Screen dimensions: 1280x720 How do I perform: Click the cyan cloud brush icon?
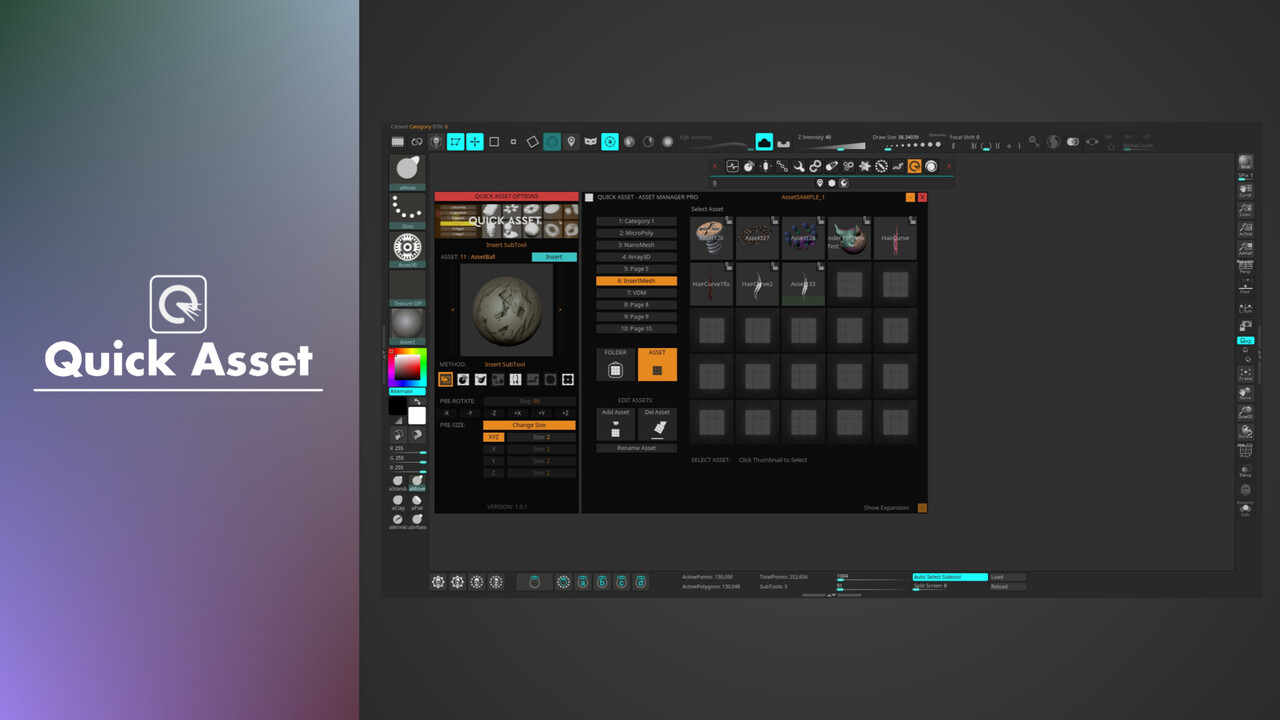[764, 142]
